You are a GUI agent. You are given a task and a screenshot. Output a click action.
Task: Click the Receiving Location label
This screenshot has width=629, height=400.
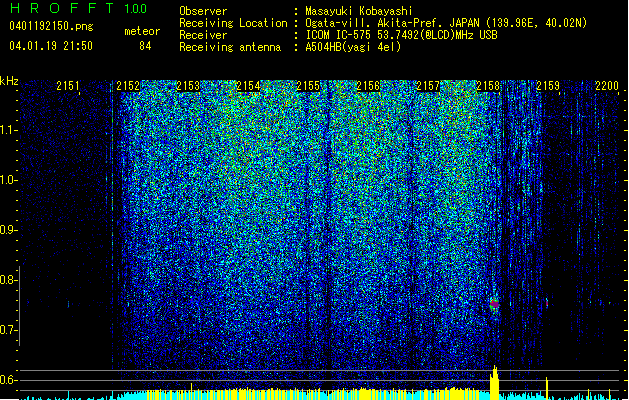[x=233, y=23]
